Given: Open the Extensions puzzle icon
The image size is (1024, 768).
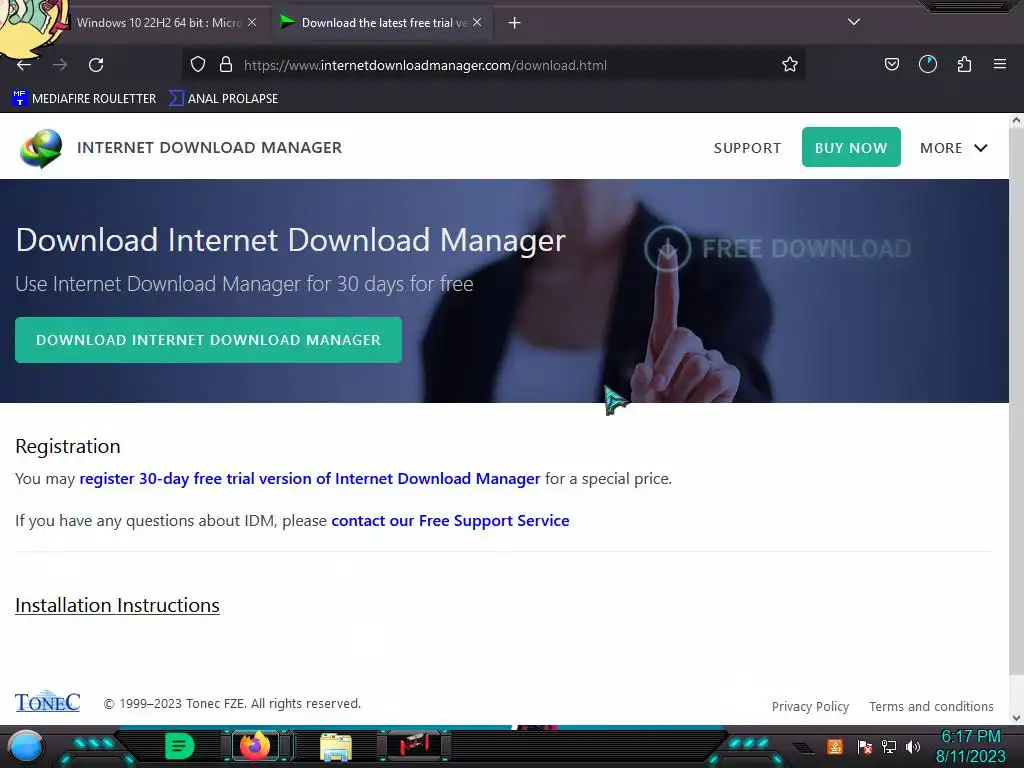Looking at the screenshot, I should [964, 65].
